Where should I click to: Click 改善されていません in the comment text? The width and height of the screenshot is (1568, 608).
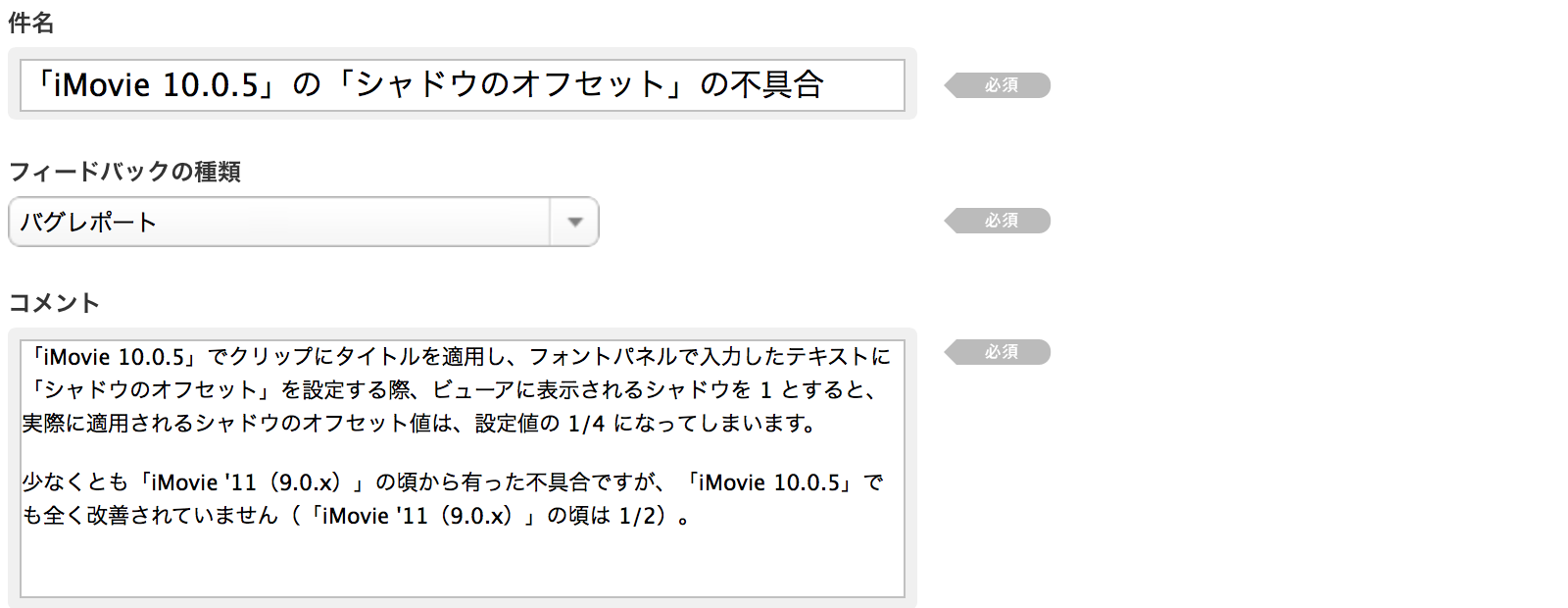tap(182, 516)
